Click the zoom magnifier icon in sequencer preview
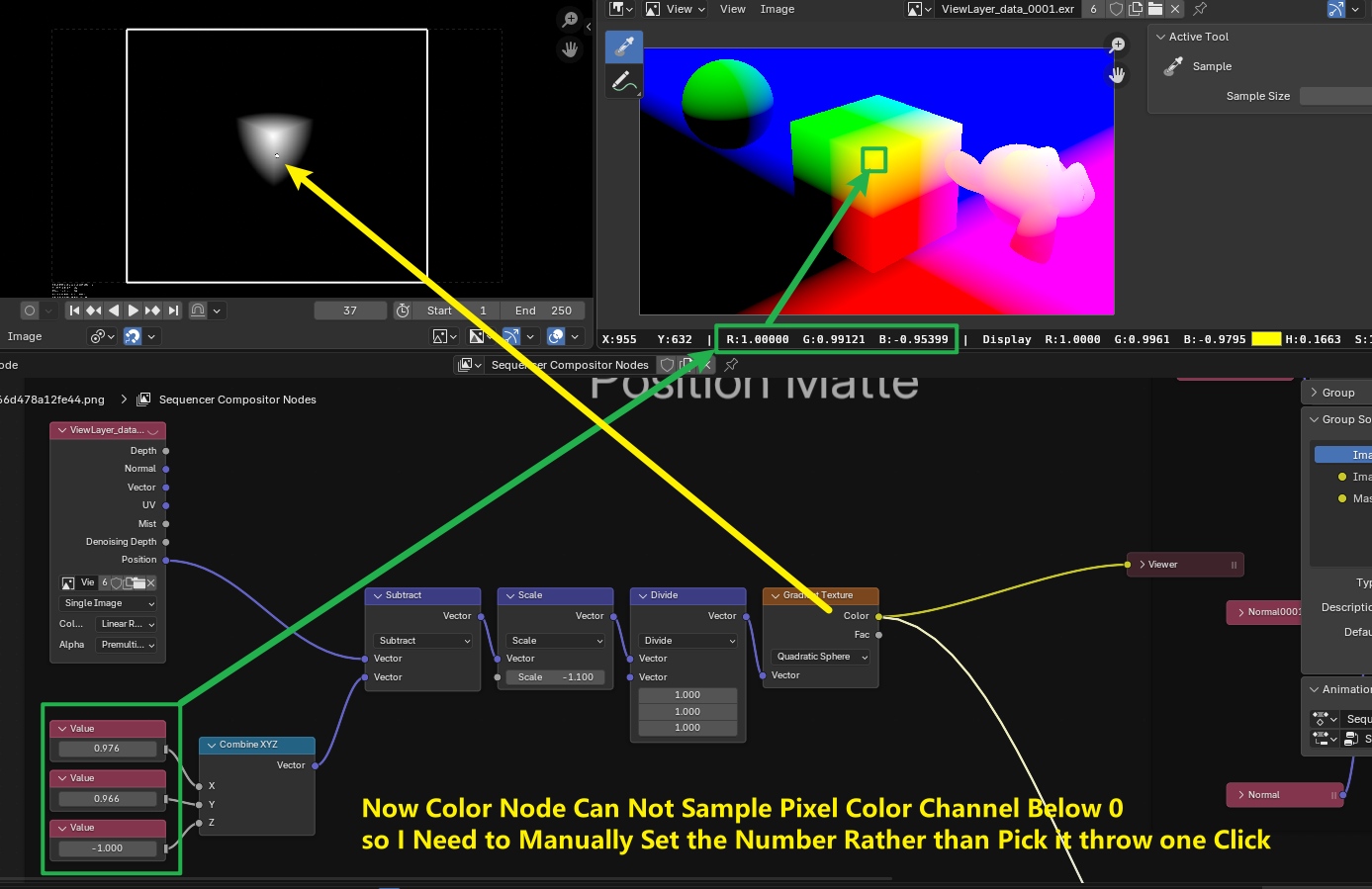Image resolution: width=1372 pixels, height=889 pixels. 570,19
